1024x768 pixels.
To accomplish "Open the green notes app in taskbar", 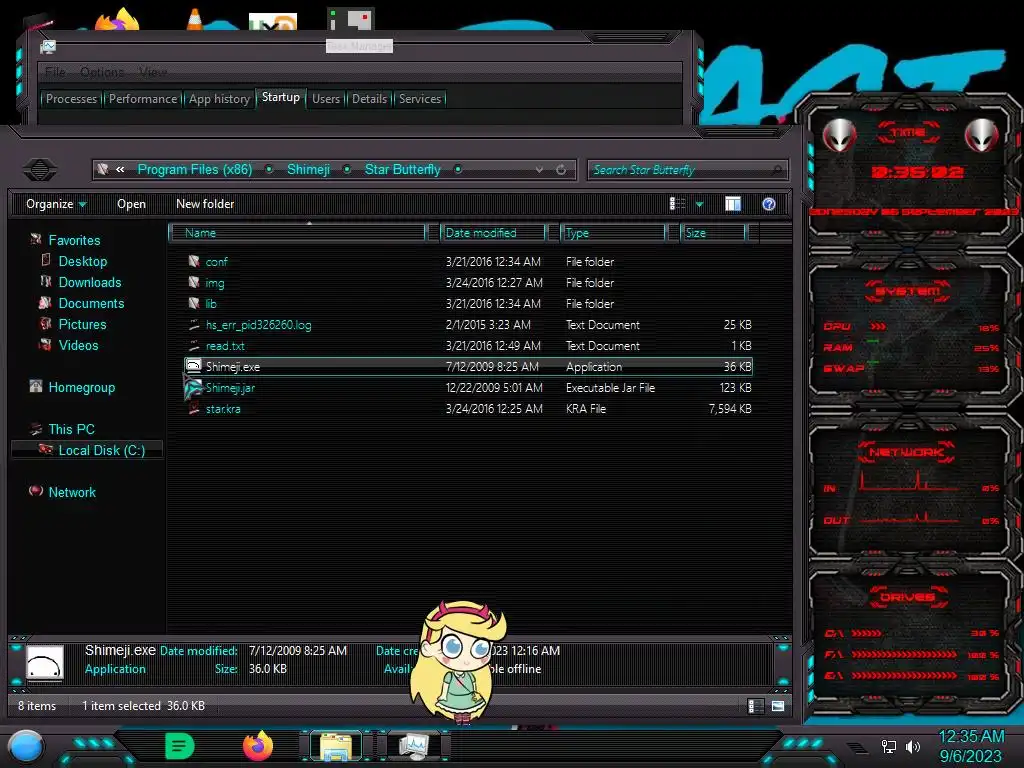I will (x=180, y=746).
